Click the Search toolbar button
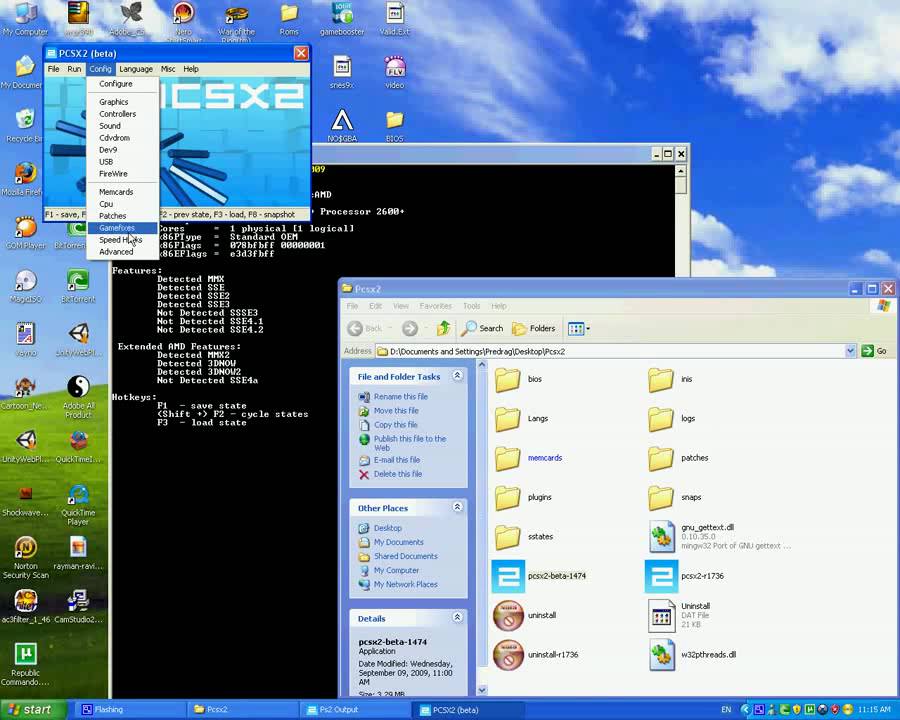Image resolution: width=900 pixels, height=720 pixels. point(482,328)
